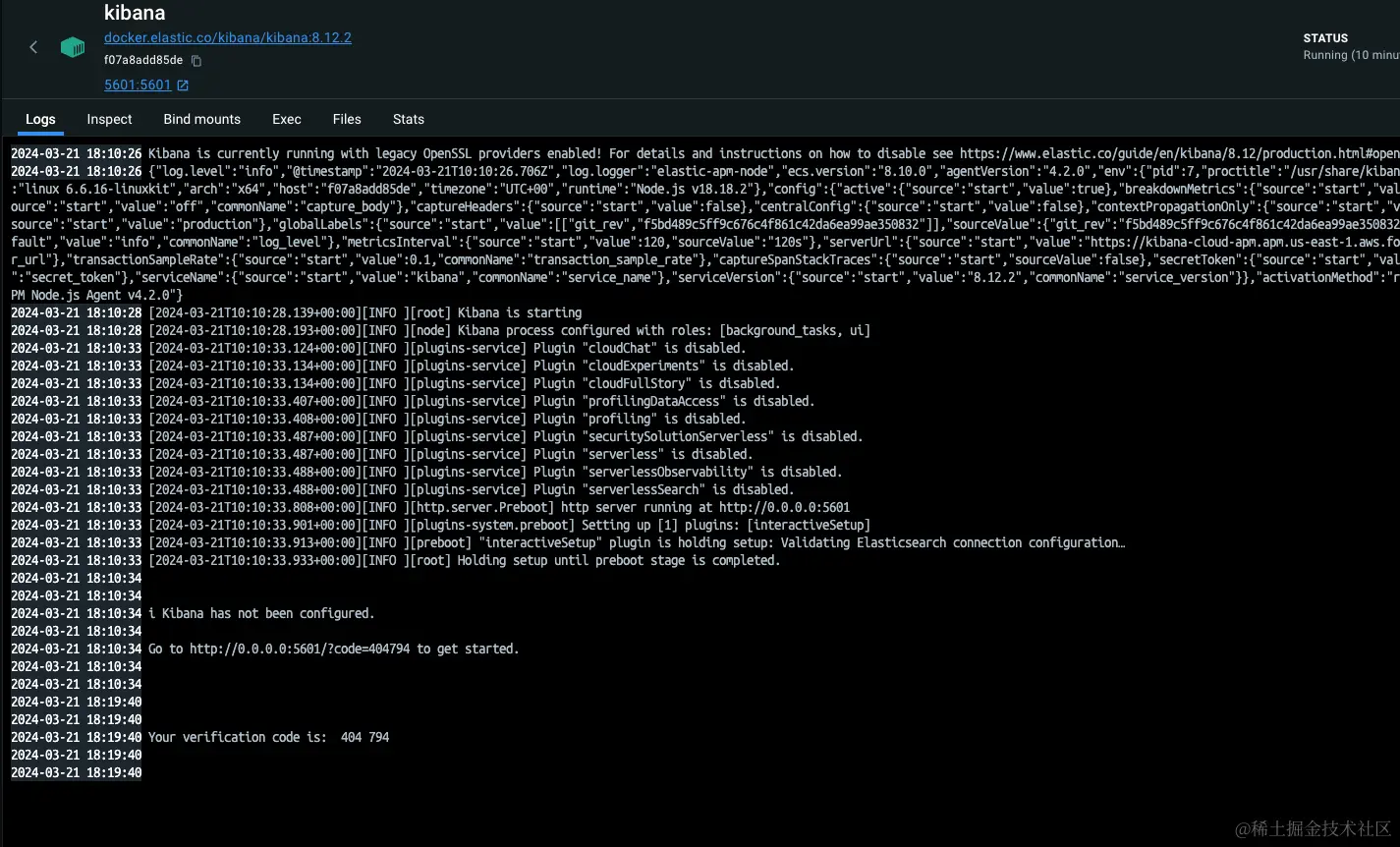Image resolution: width=1400 pixels, height=847 pixels.
Task: Click the legacy OpenSSL providers warning line
Action: point(704,153)
